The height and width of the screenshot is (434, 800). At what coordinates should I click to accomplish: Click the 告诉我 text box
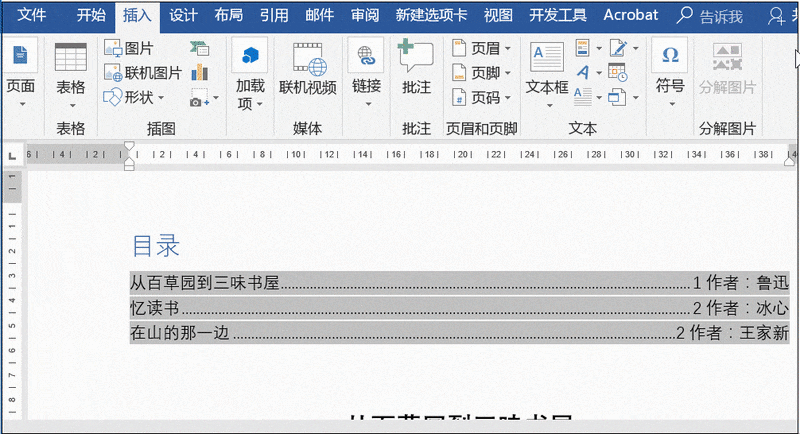721,17
